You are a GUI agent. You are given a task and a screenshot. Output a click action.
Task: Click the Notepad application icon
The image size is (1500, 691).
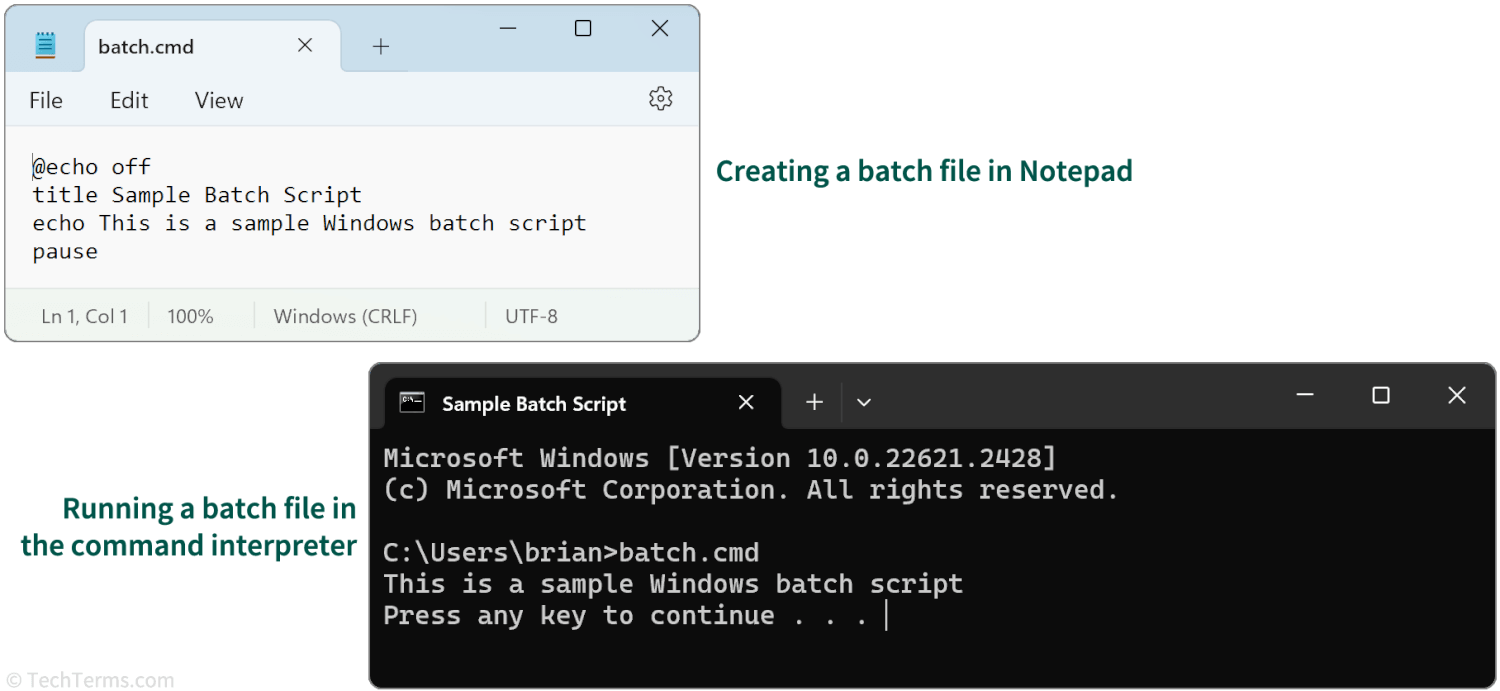(x=44, y=44)
